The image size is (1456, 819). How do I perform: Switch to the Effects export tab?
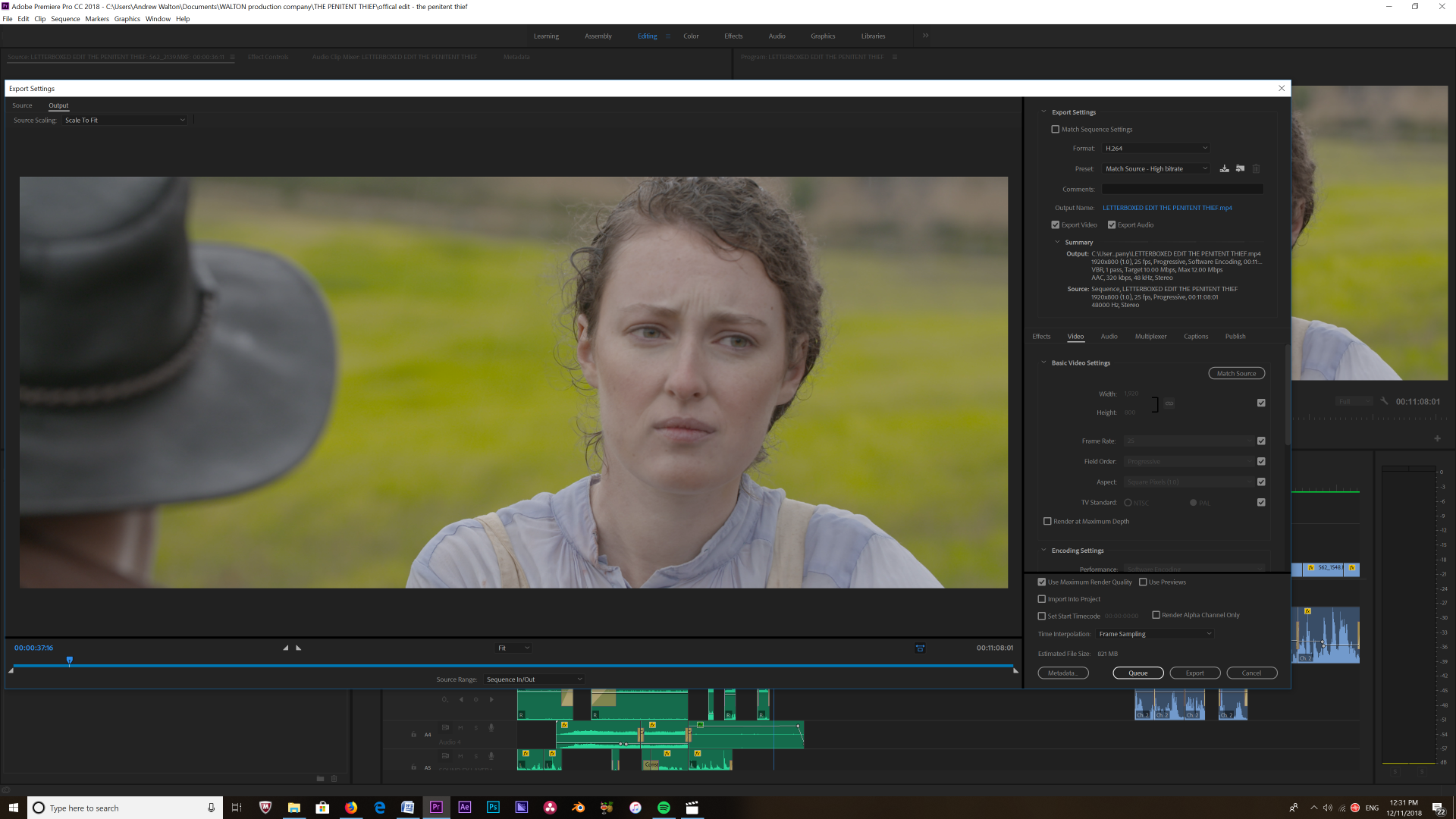[x=1041, y=336]
